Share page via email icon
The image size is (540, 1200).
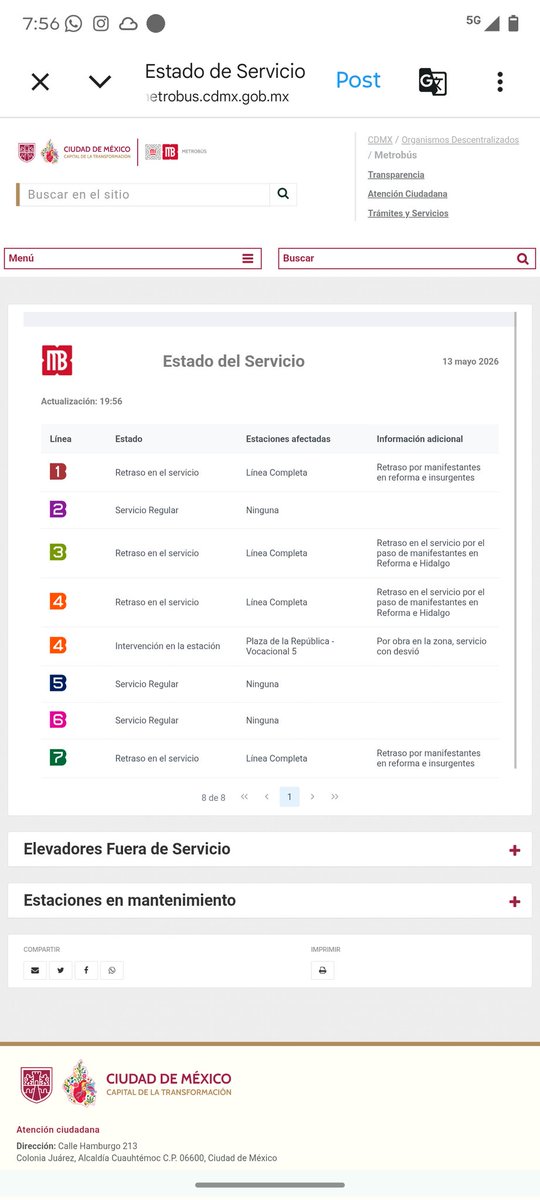point(35,970)
